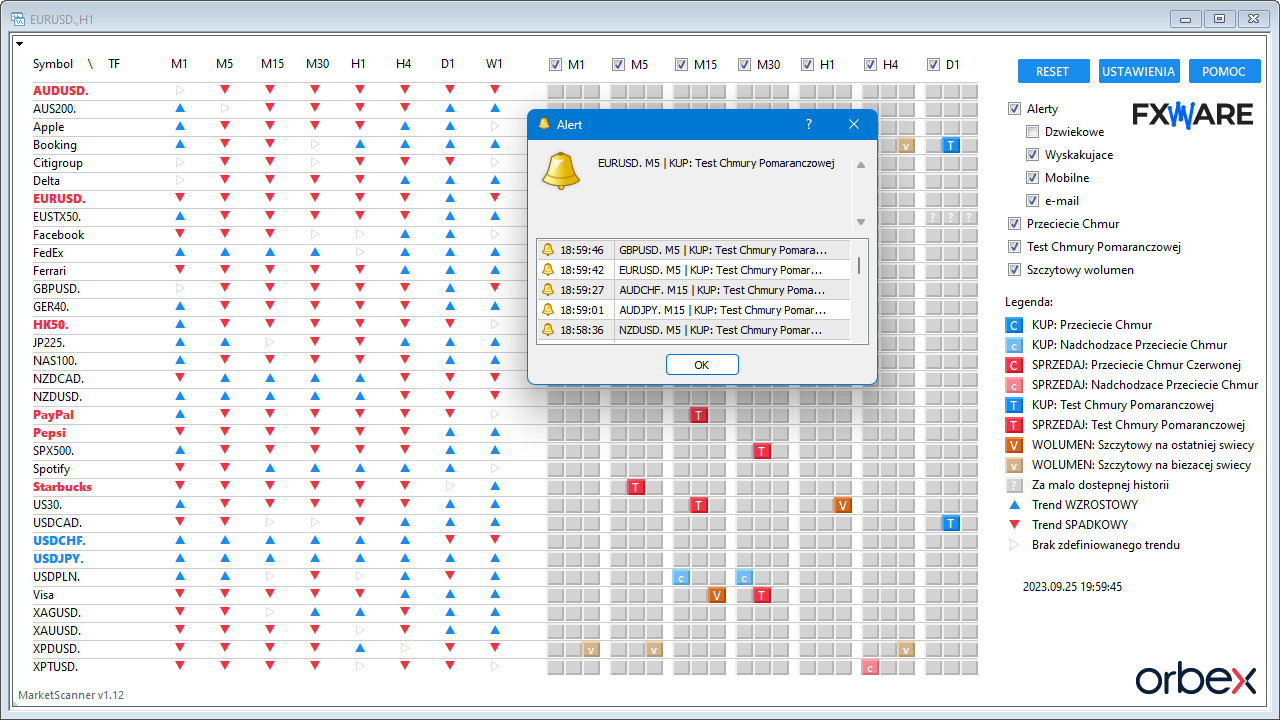The height and width of the screenshot is (720, 1280).
Task: Open the small dropdown arrow above Symbol header
Action: pyautogui.click(x=19, y=44)
